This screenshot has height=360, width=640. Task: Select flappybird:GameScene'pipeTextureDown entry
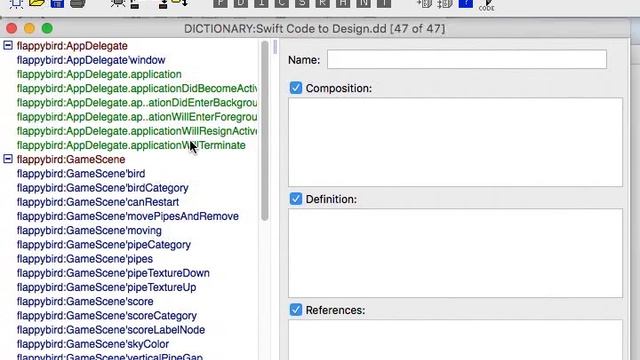coord(113,273)
